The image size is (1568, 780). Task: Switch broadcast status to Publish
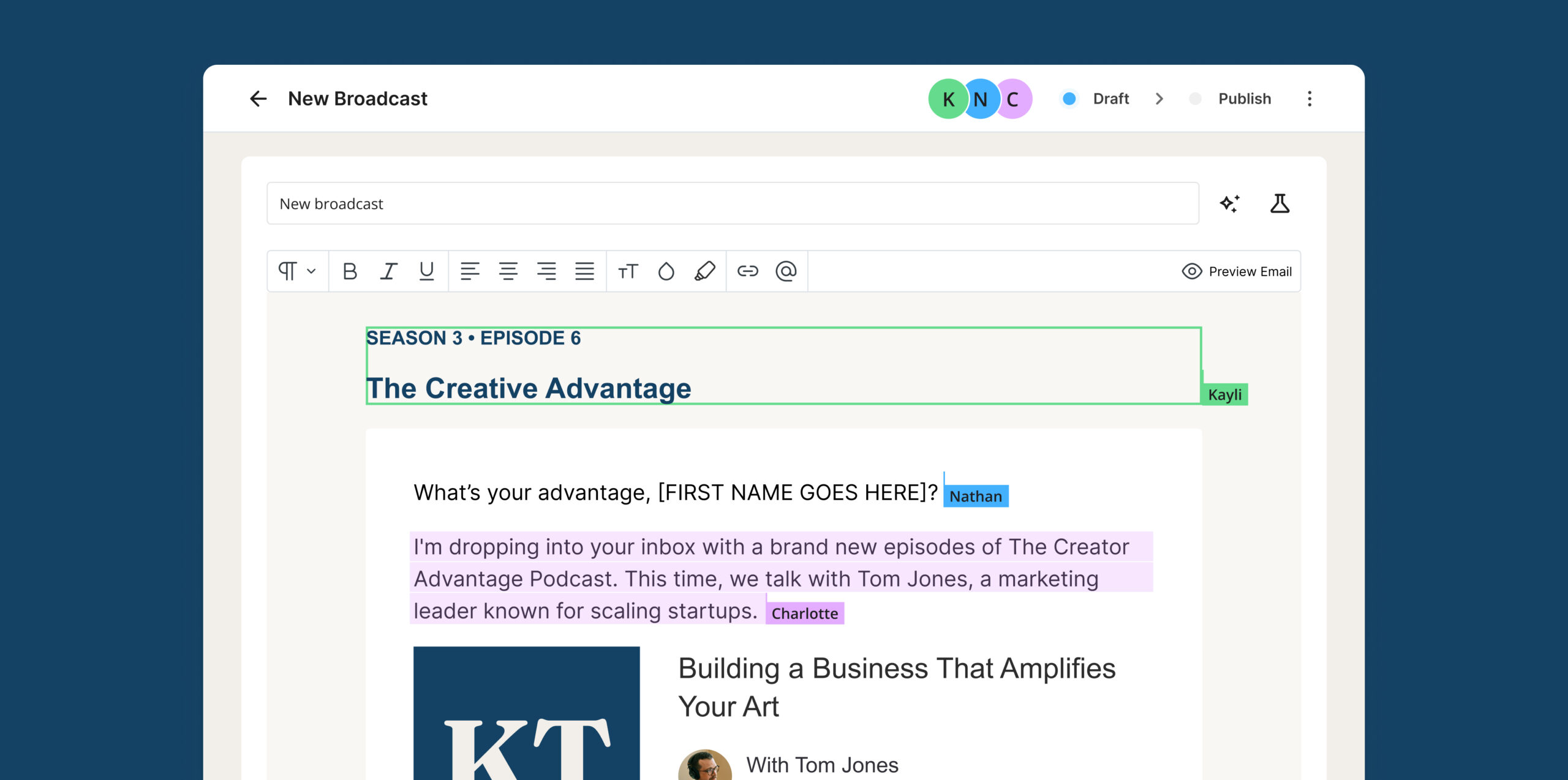click(1243, 99)
